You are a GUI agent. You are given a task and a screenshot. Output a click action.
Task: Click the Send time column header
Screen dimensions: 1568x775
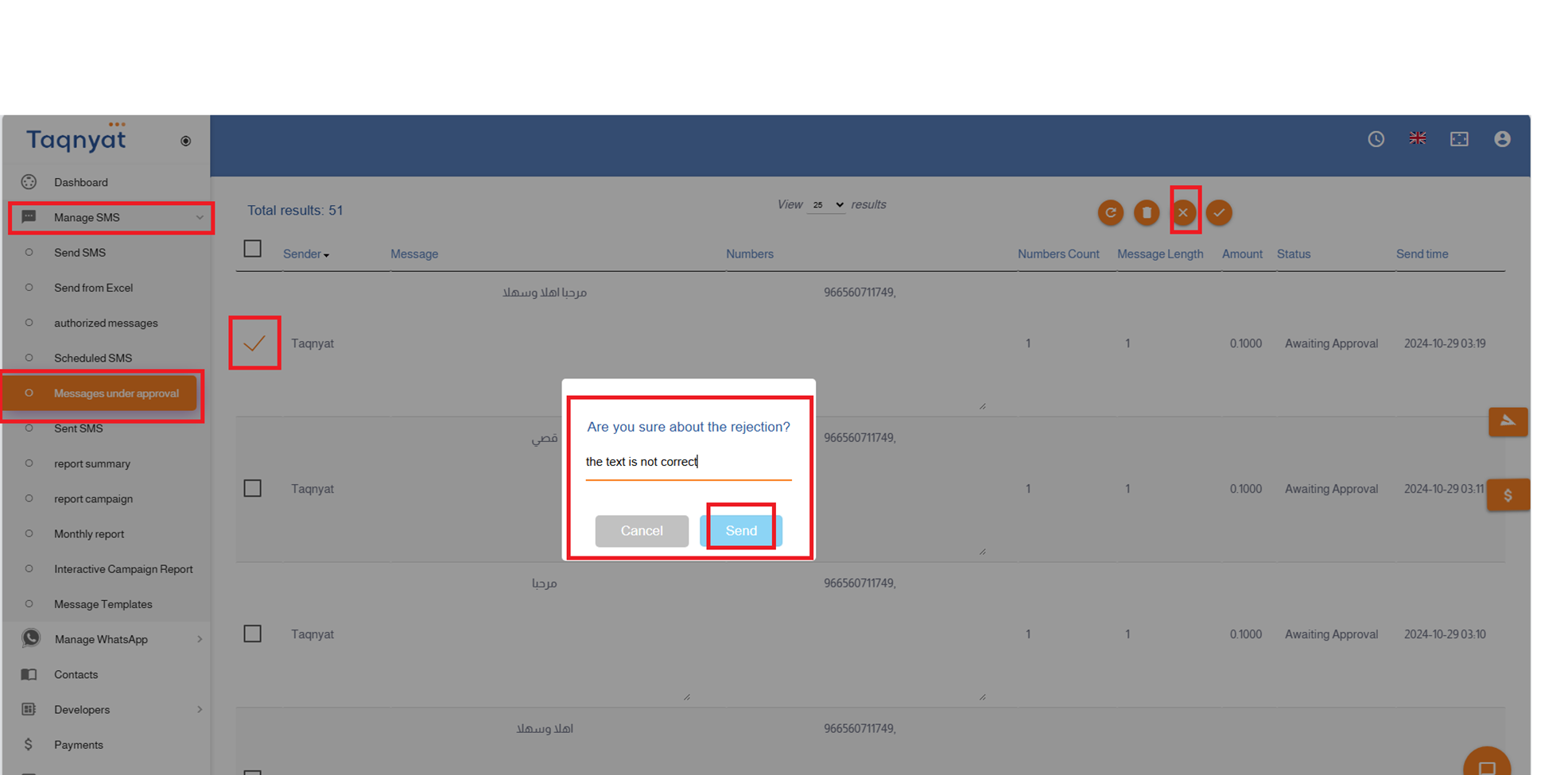click(x=1422, y=254)
